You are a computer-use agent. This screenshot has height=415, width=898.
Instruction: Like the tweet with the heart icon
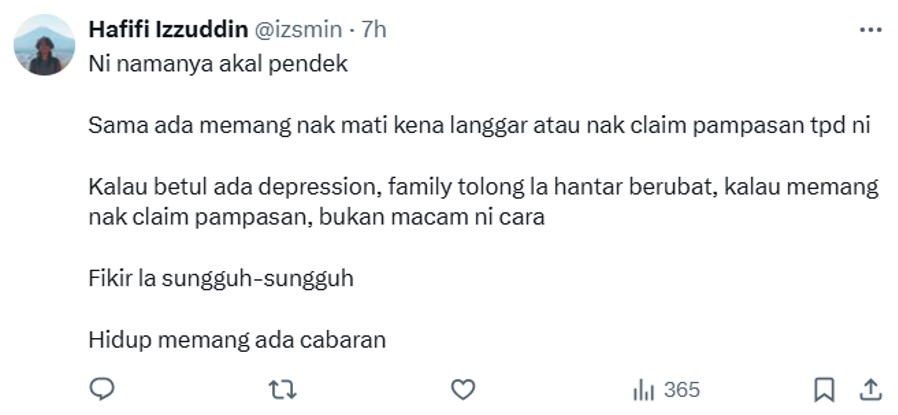[463, 390]
